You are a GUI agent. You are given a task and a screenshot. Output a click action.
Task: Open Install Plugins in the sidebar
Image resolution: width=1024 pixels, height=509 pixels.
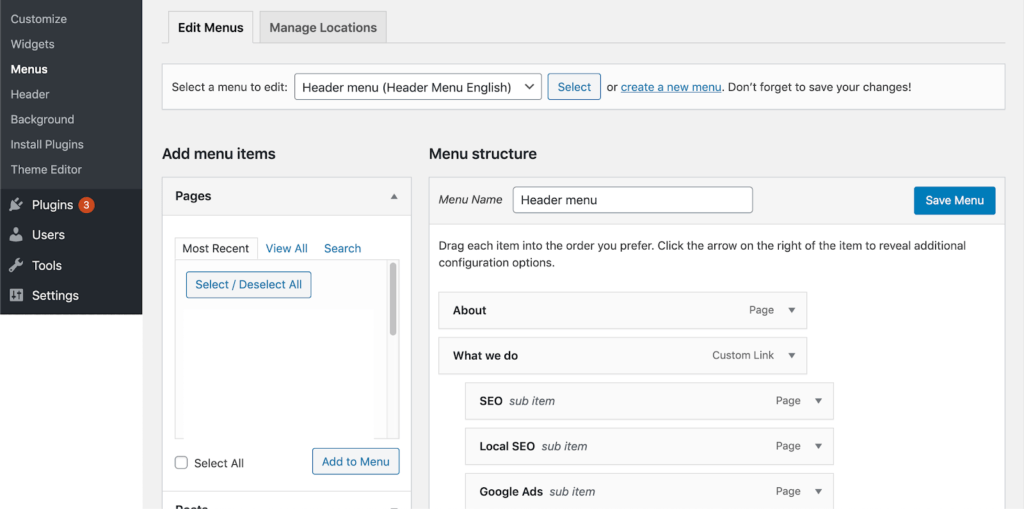click(46, 144)
